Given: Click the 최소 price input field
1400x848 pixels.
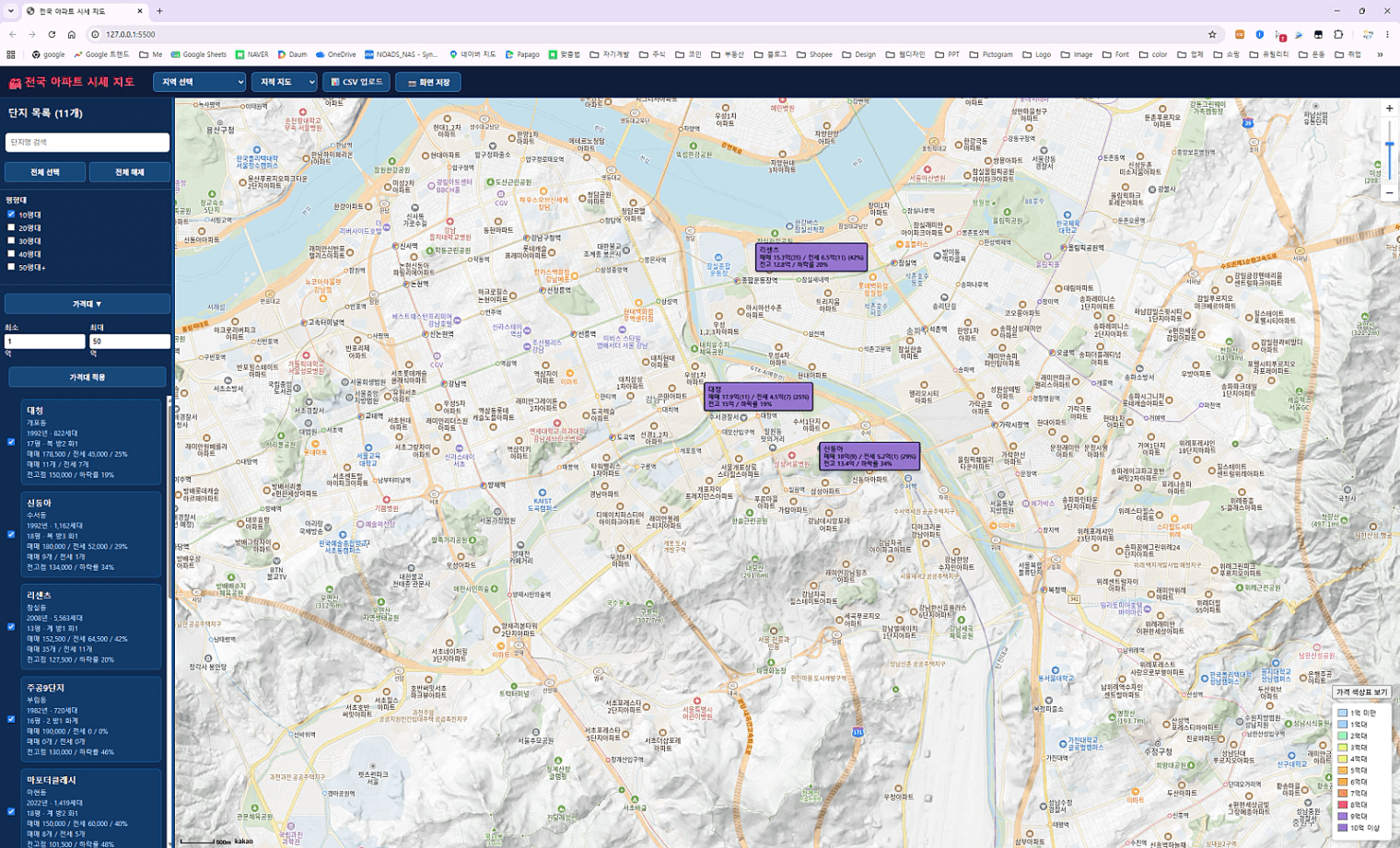Looking at the screenshot, I should 45,342.
